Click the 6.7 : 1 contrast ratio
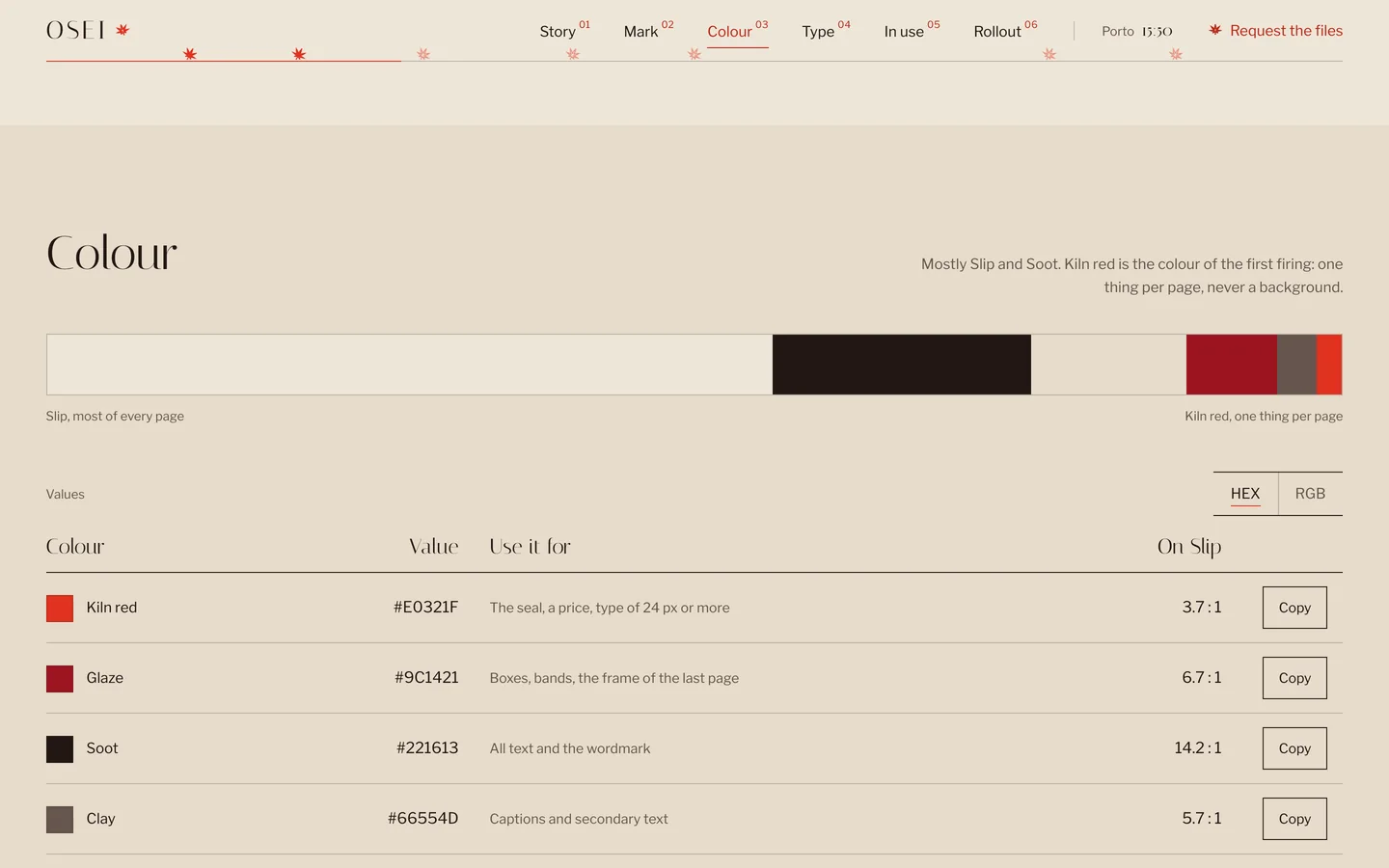Screen dimensions: 1389x868 (x=1202, y=678)
